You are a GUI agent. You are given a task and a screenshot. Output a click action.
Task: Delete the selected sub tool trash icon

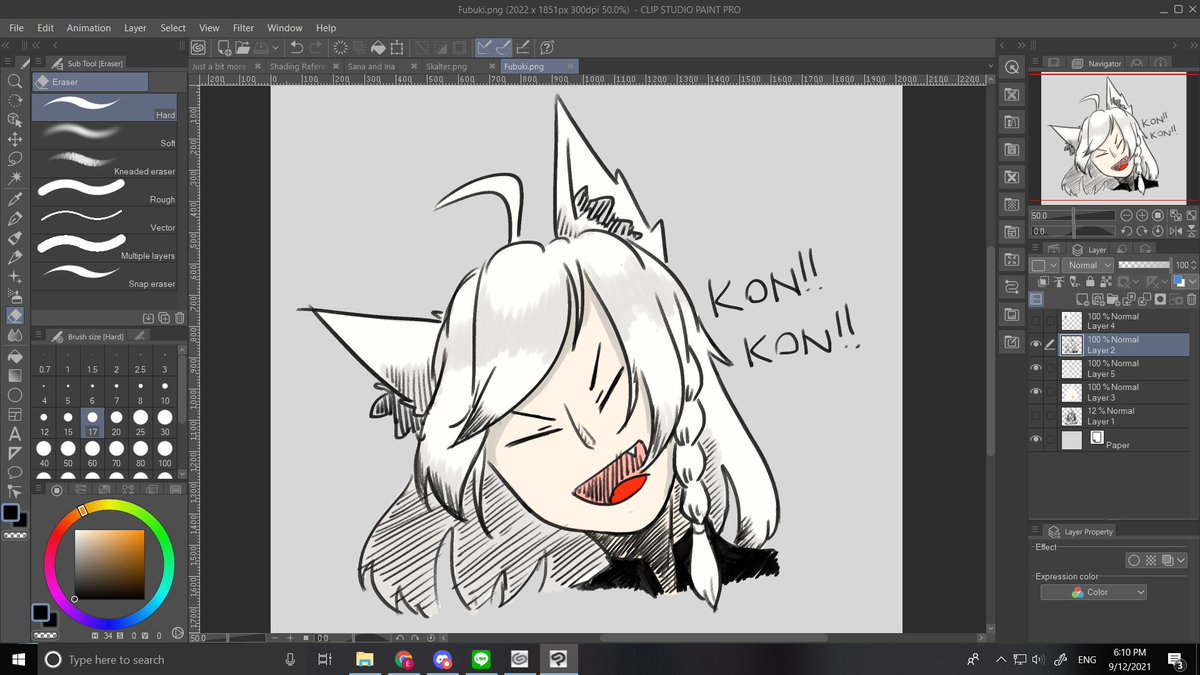click(x=179, y=318)
